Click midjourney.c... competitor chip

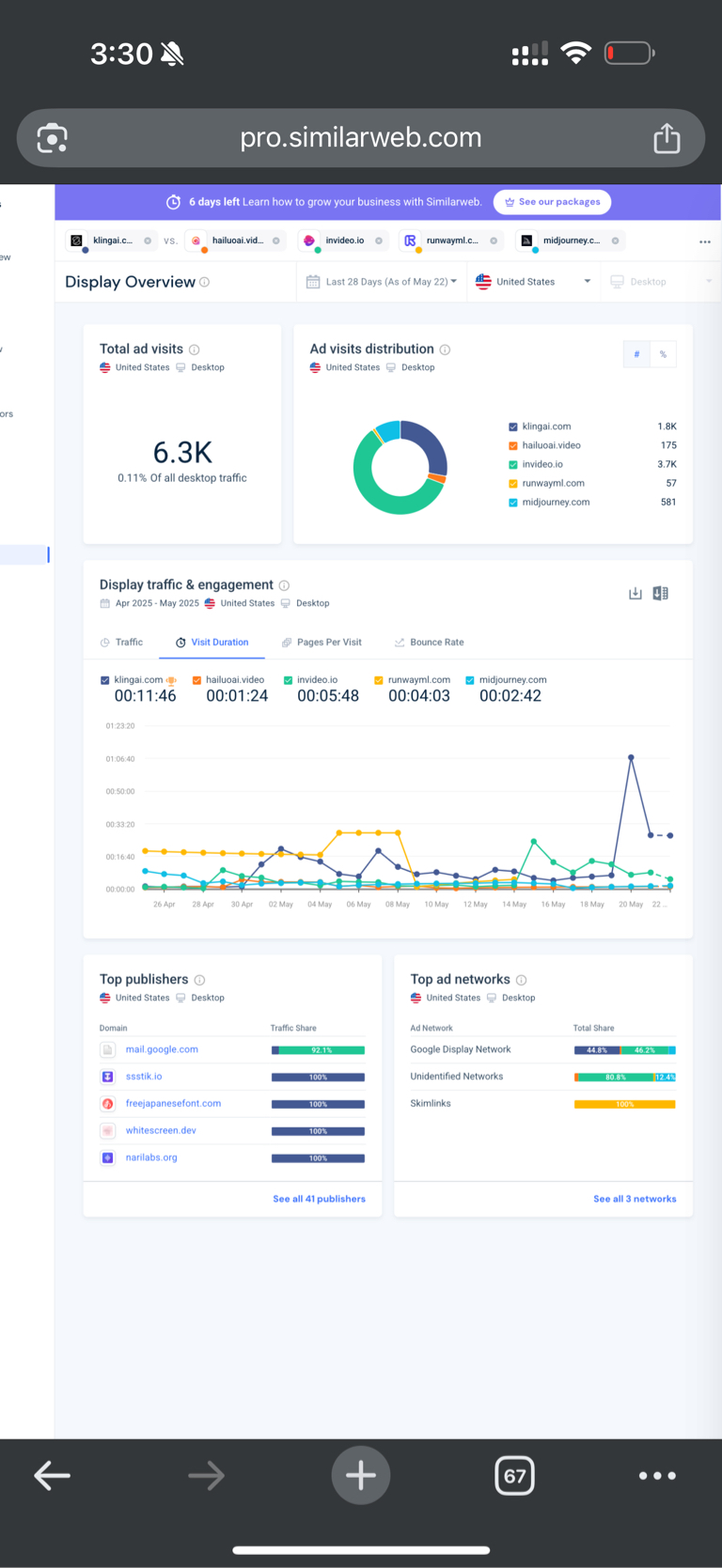point(570,241)
